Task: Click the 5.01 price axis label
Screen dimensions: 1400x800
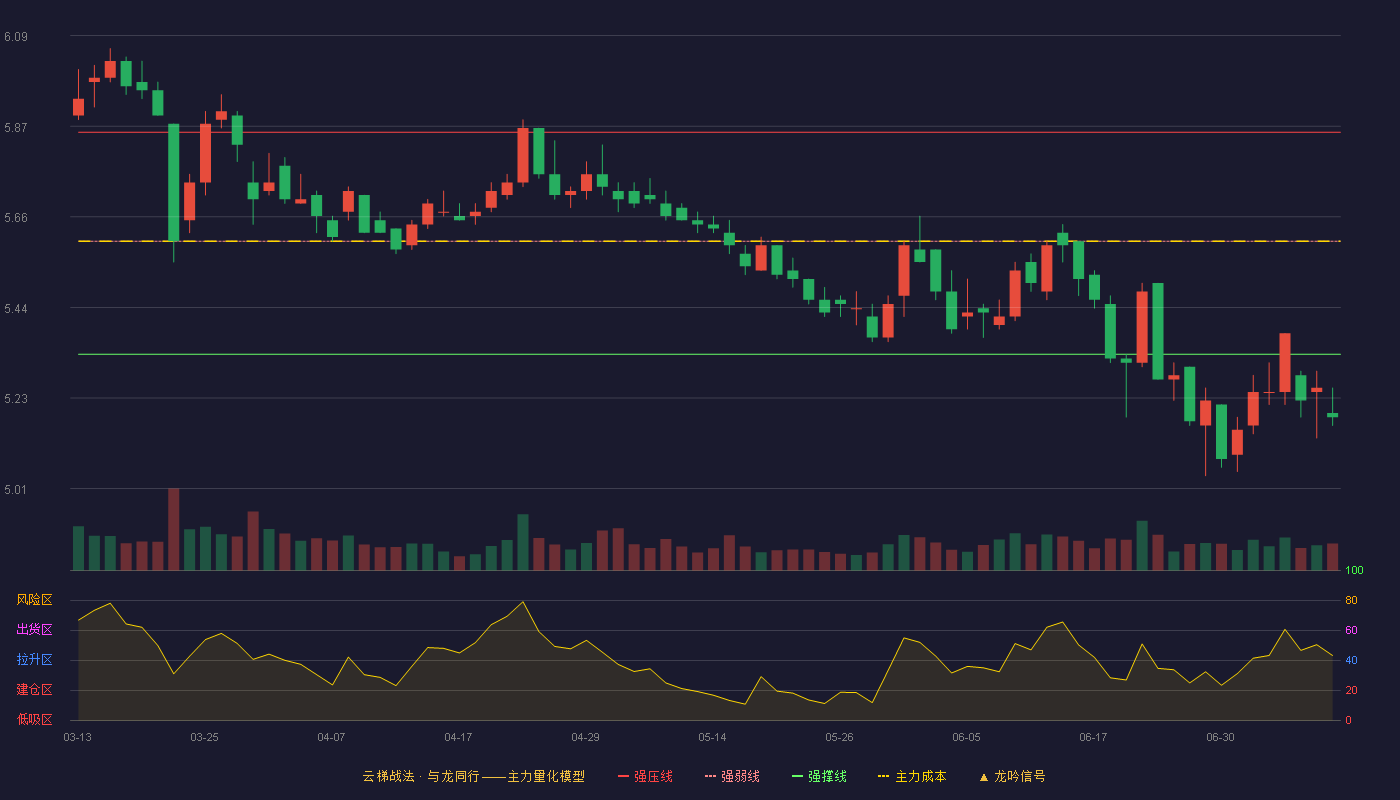Action: (16, 490)
